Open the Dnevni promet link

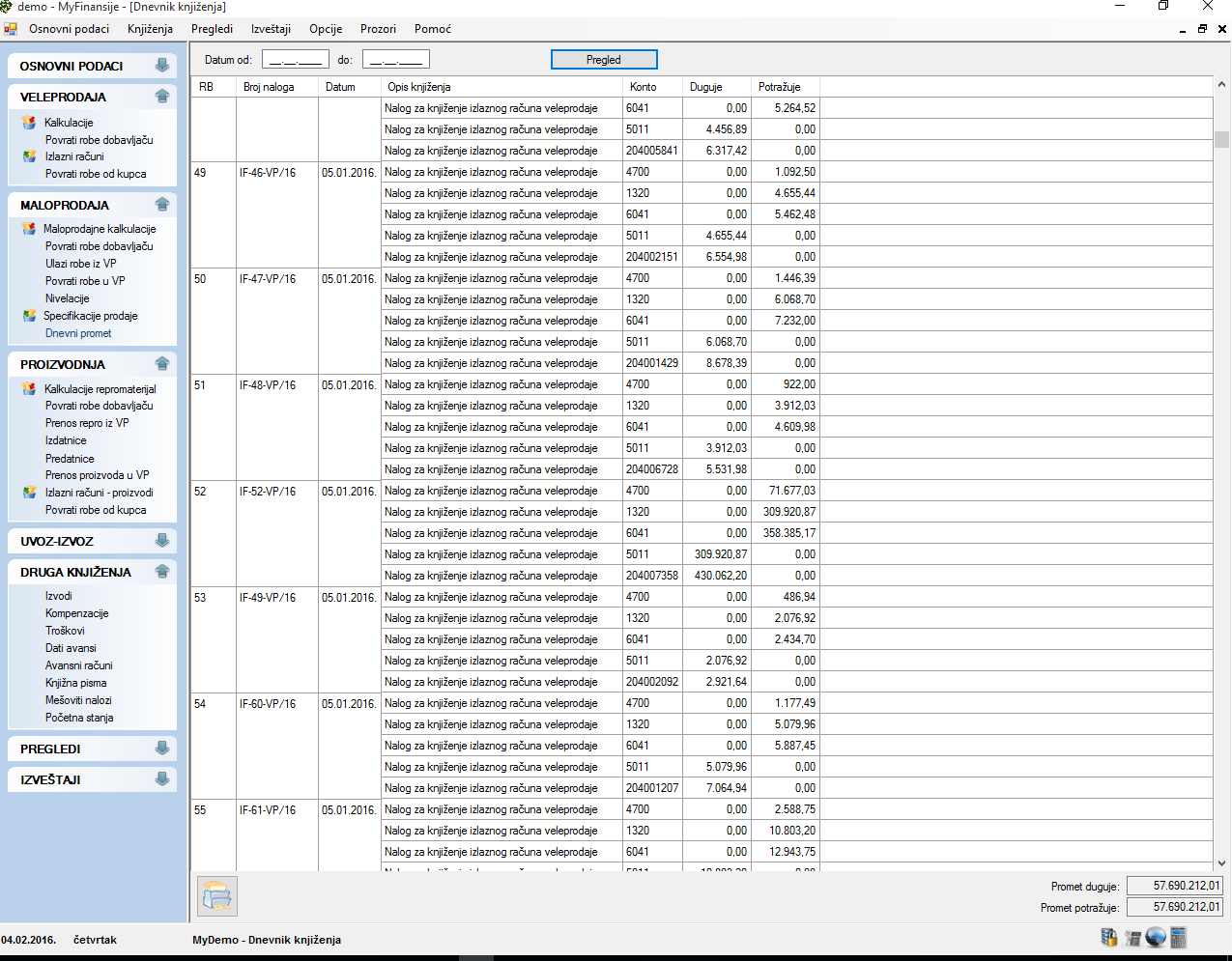coord(78,333)
